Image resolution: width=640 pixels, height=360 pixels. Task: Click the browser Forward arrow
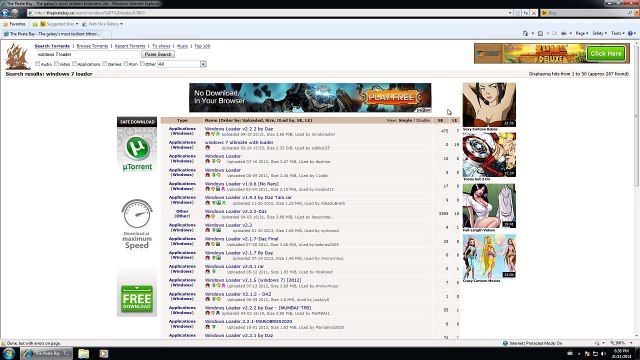point(15,13)
